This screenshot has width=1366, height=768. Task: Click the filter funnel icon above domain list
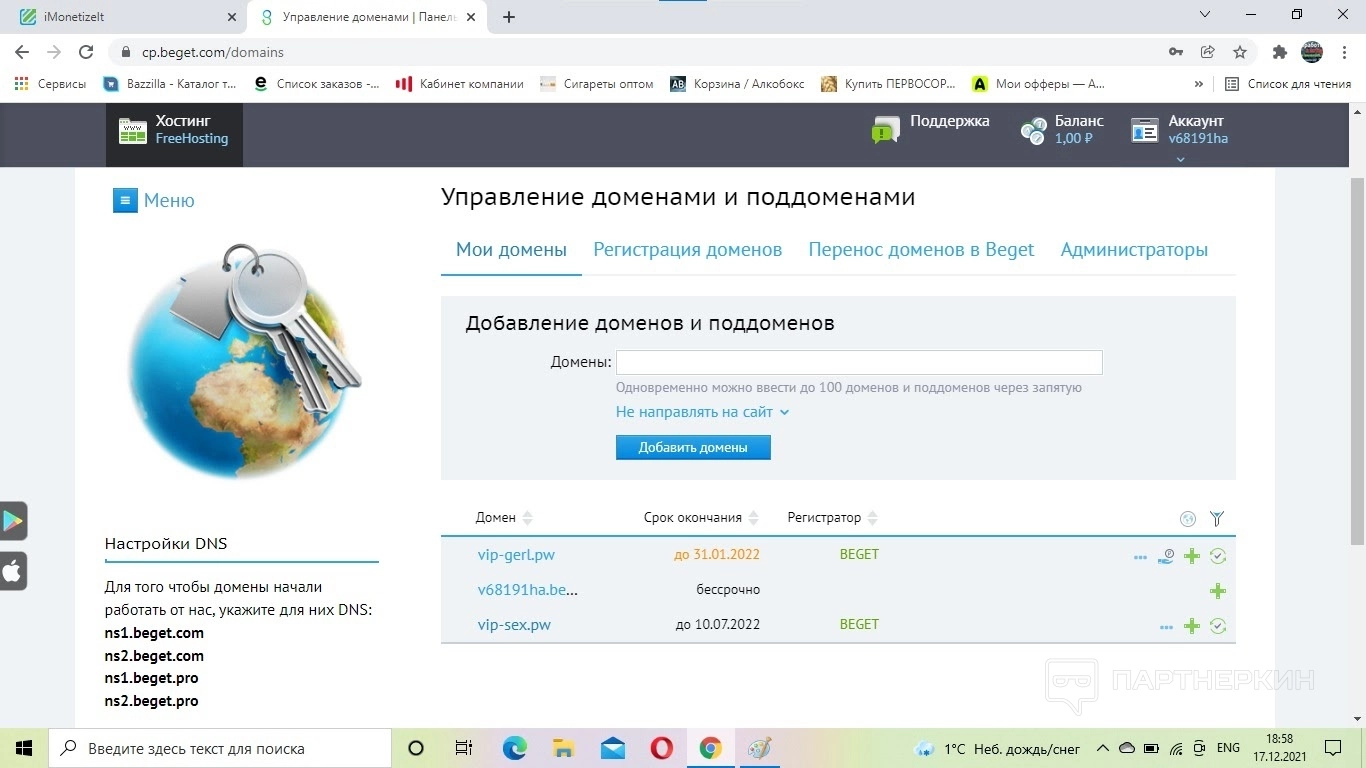click(x=1216, y=518)
